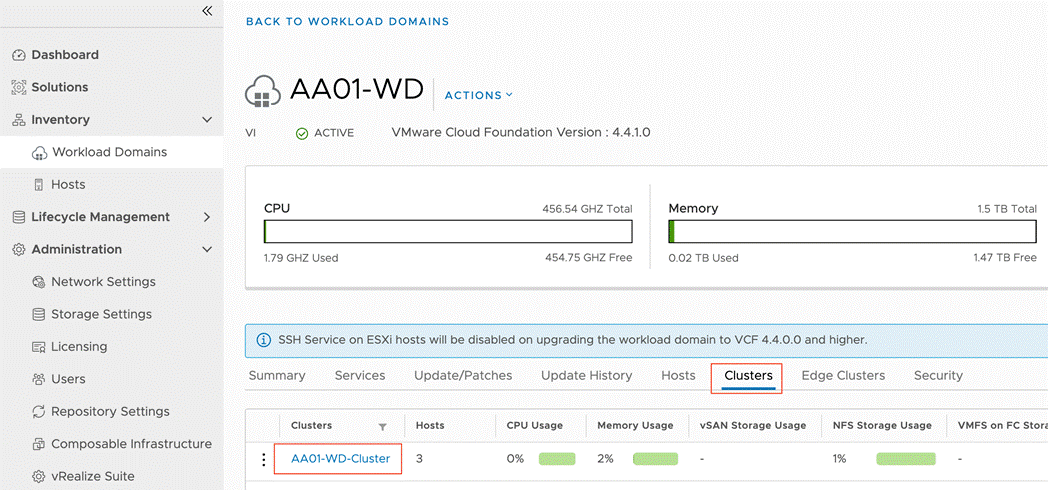Click the CPU Usage column header
This screenshot has width=1048, height=490.
535,426
